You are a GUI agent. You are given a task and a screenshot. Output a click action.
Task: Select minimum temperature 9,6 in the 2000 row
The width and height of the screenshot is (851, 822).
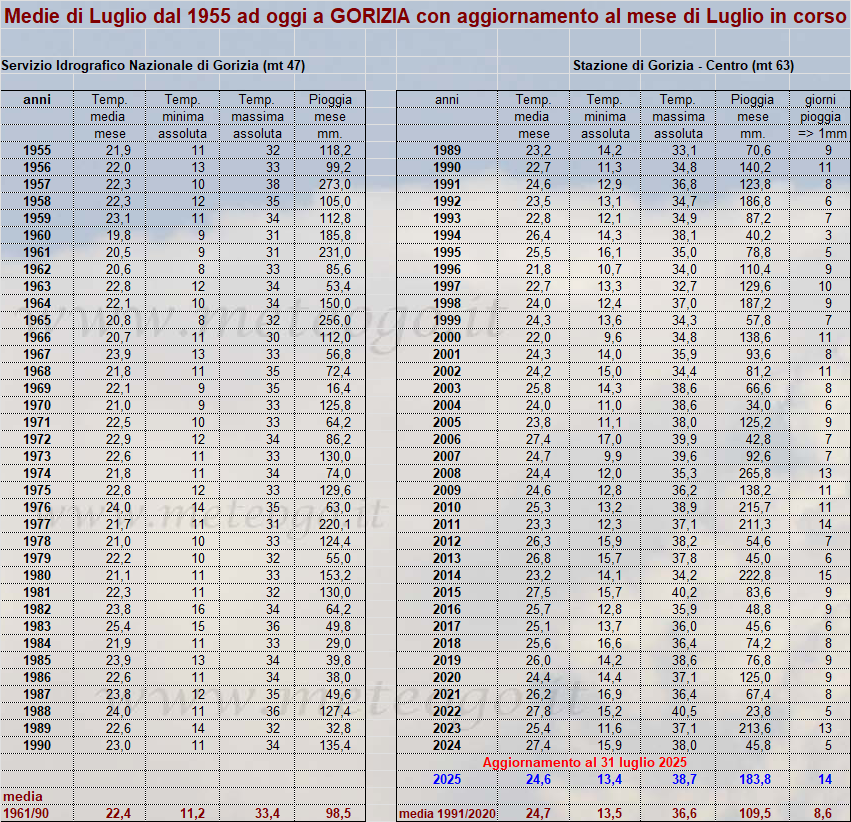coord(613,337)
